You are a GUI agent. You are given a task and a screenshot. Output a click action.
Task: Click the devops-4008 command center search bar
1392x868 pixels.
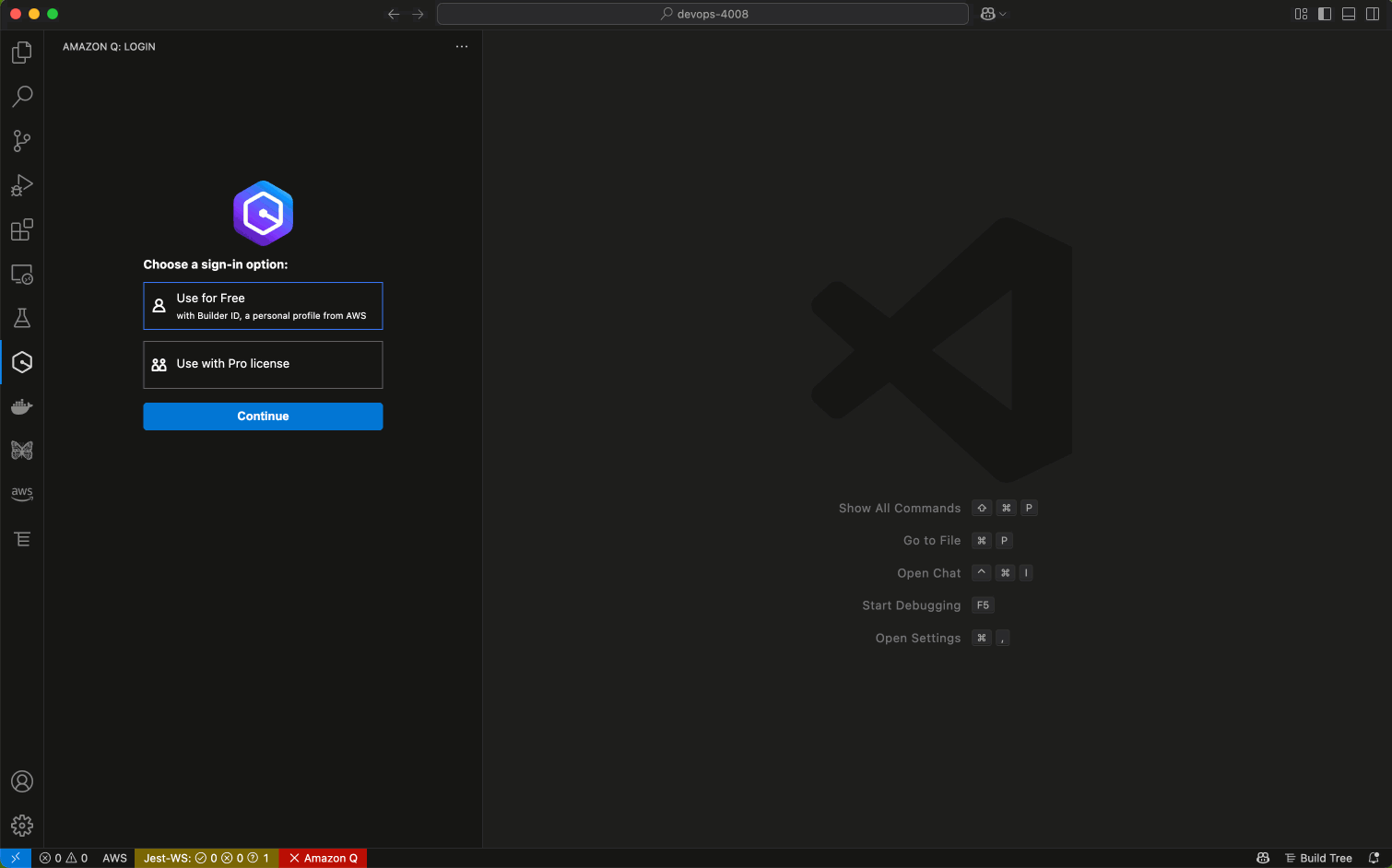click(x=702, y=14)
